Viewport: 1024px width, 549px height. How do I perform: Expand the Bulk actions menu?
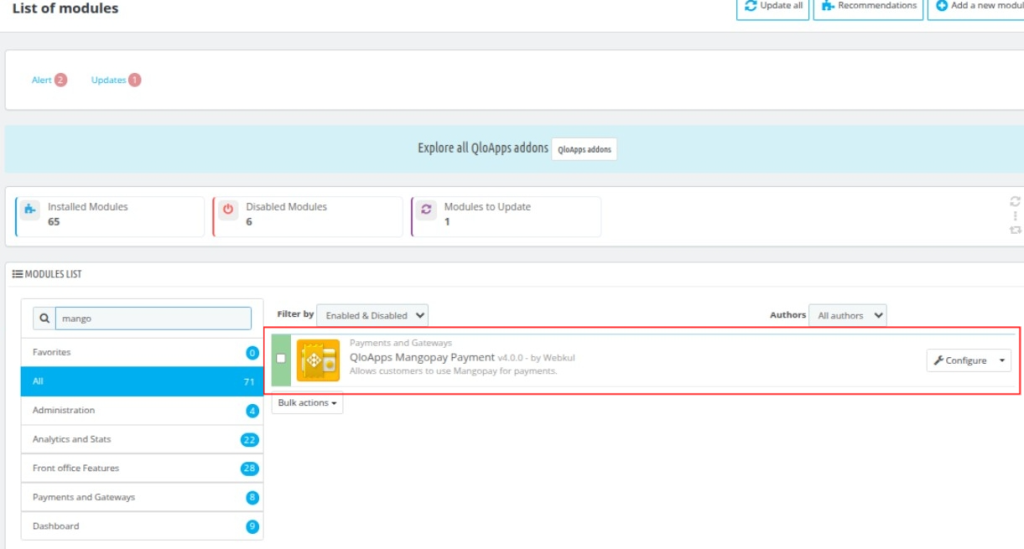pyautogui.click(x=307, y=403)
